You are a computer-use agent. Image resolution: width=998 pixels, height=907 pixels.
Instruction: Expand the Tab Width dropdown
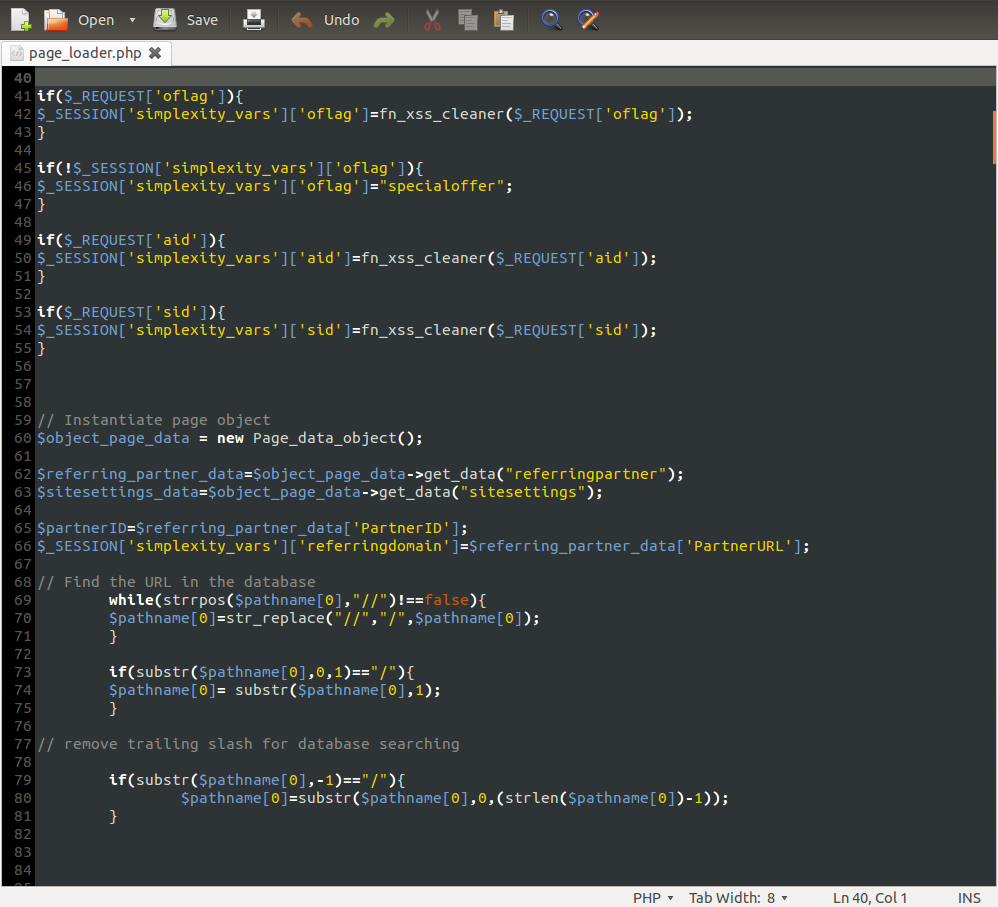tap(738, 898)
